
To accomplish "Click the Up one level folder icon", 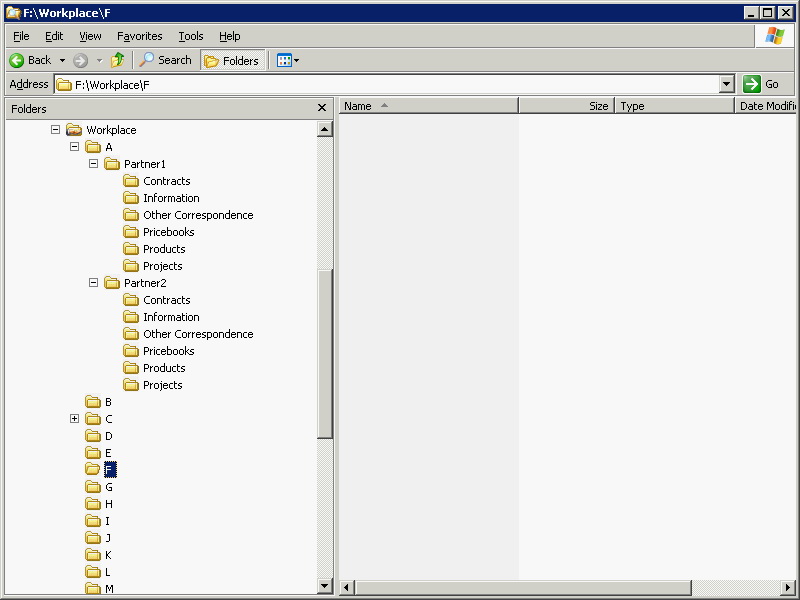I will pos(118,60).
